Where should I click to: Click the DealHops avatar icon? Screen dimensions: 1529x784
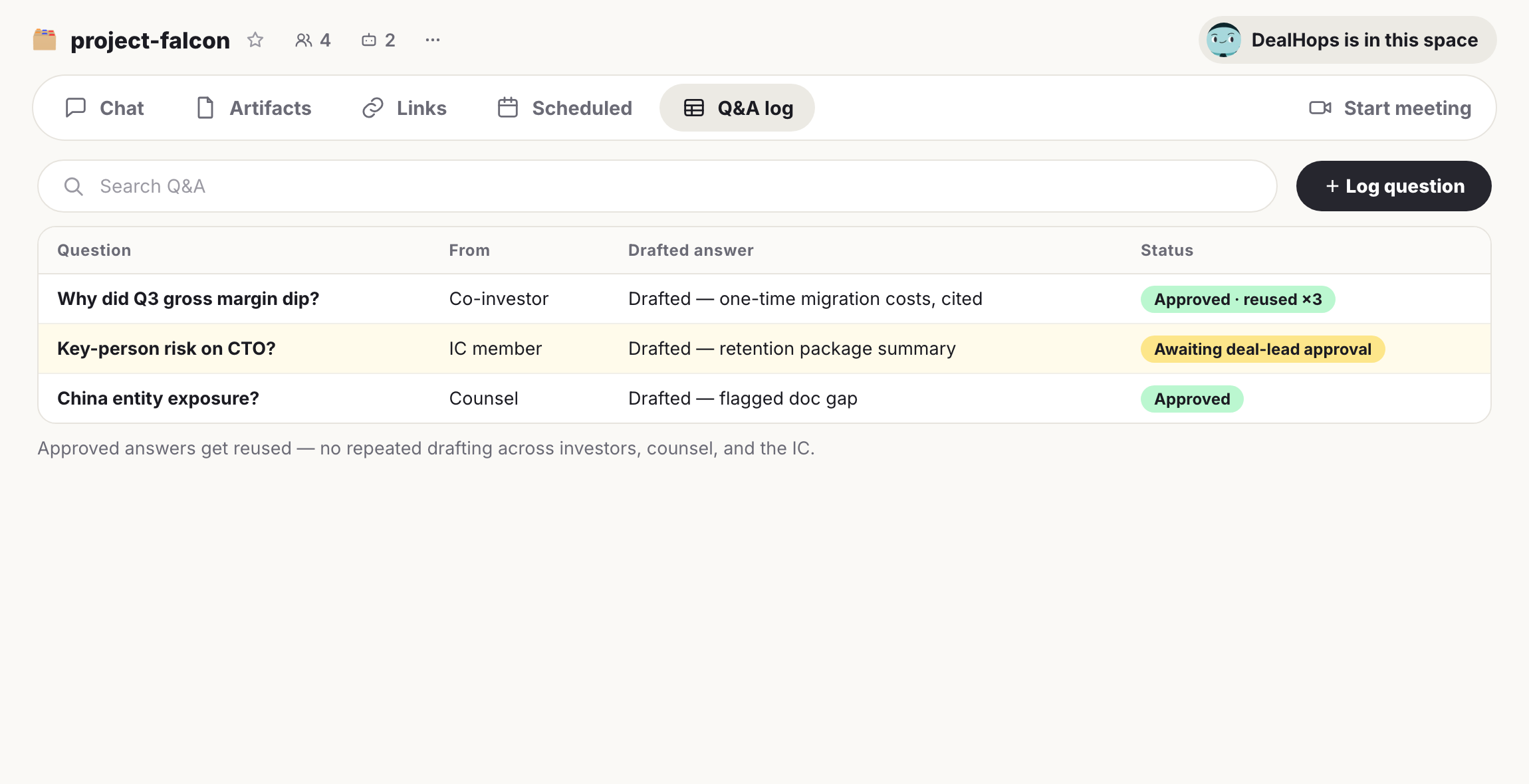coord(1223,40)
